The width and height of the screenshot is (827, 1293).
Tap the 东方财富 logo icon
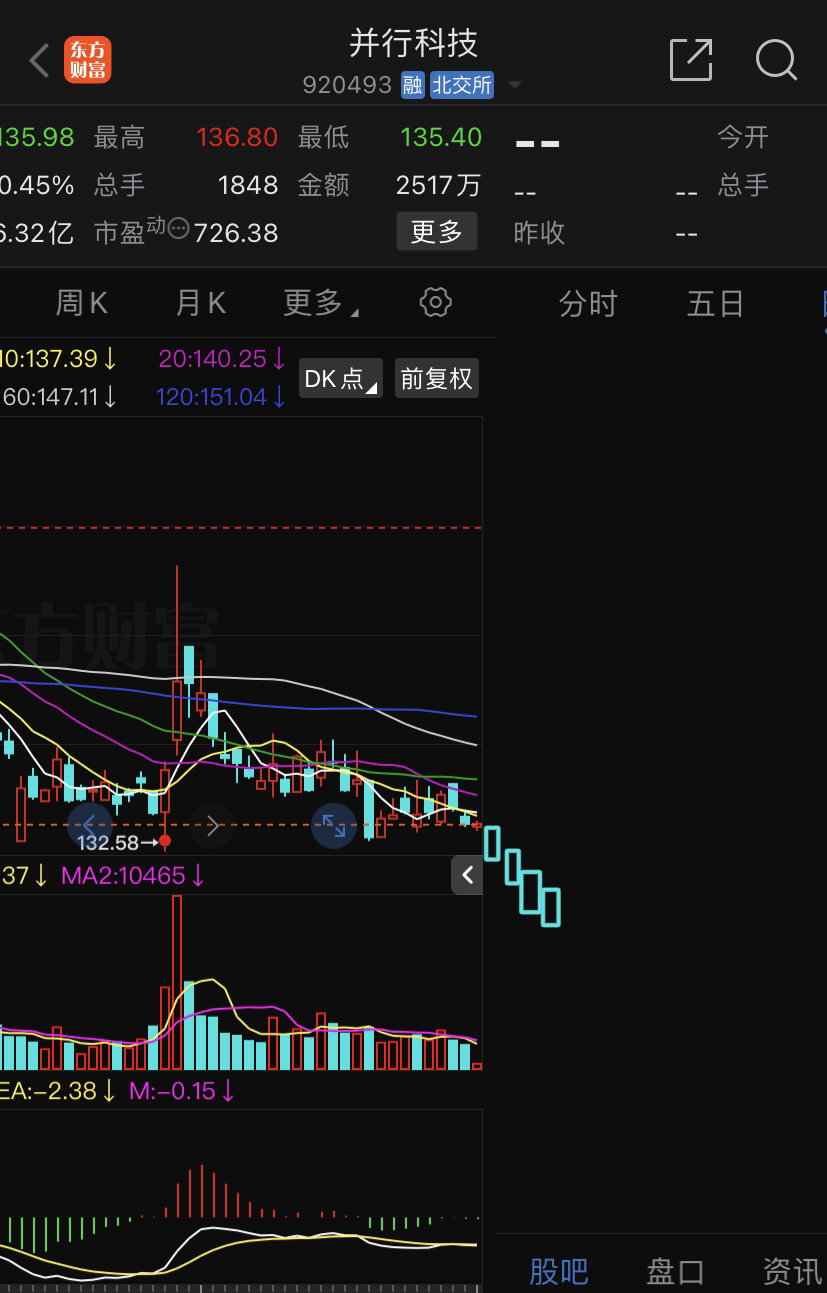pos(88,60)
